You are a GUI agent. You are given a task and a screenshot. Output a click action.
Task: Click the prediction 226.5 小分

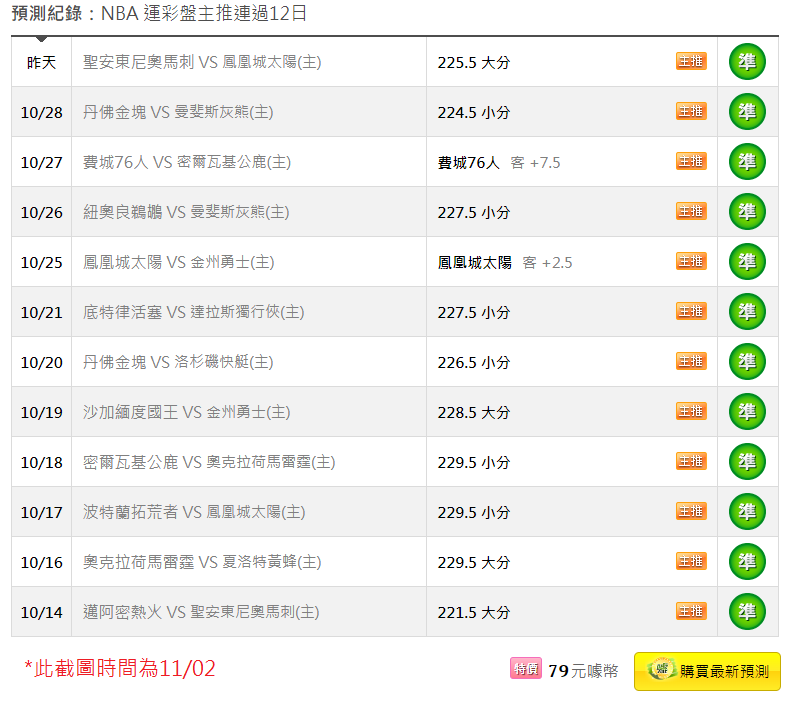[x=474, y=362]
